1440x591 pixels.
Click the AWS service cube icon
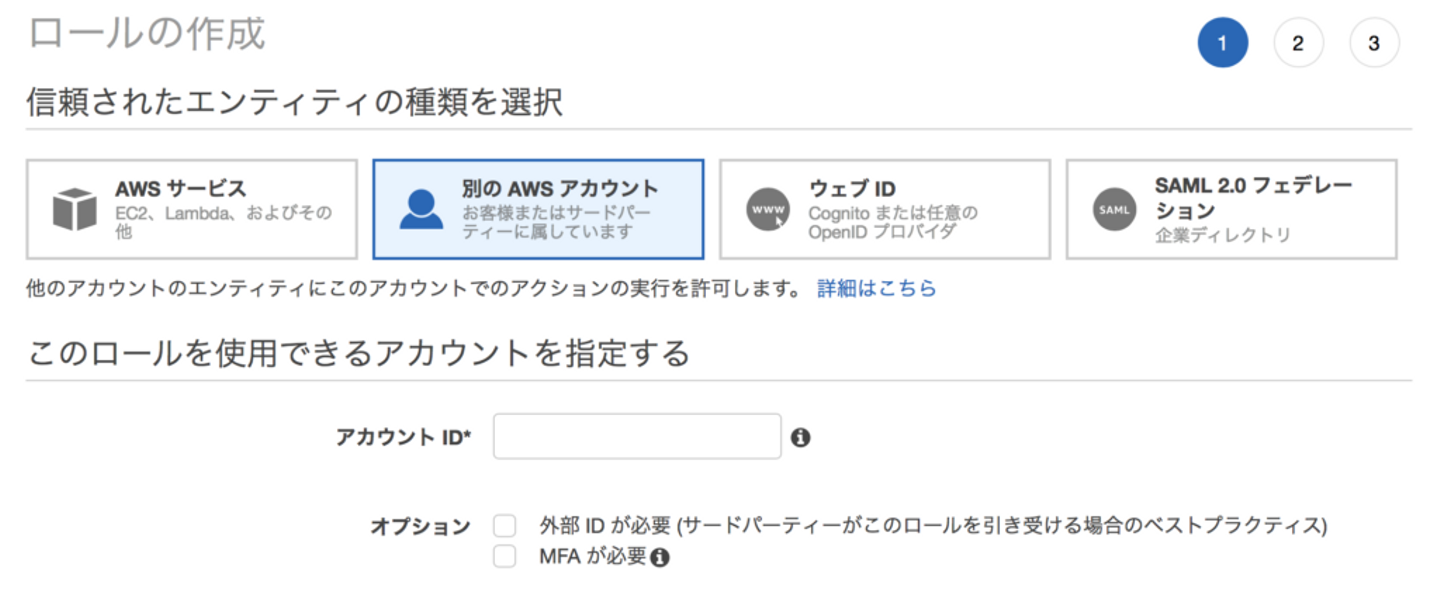click(x=75, y=209)
